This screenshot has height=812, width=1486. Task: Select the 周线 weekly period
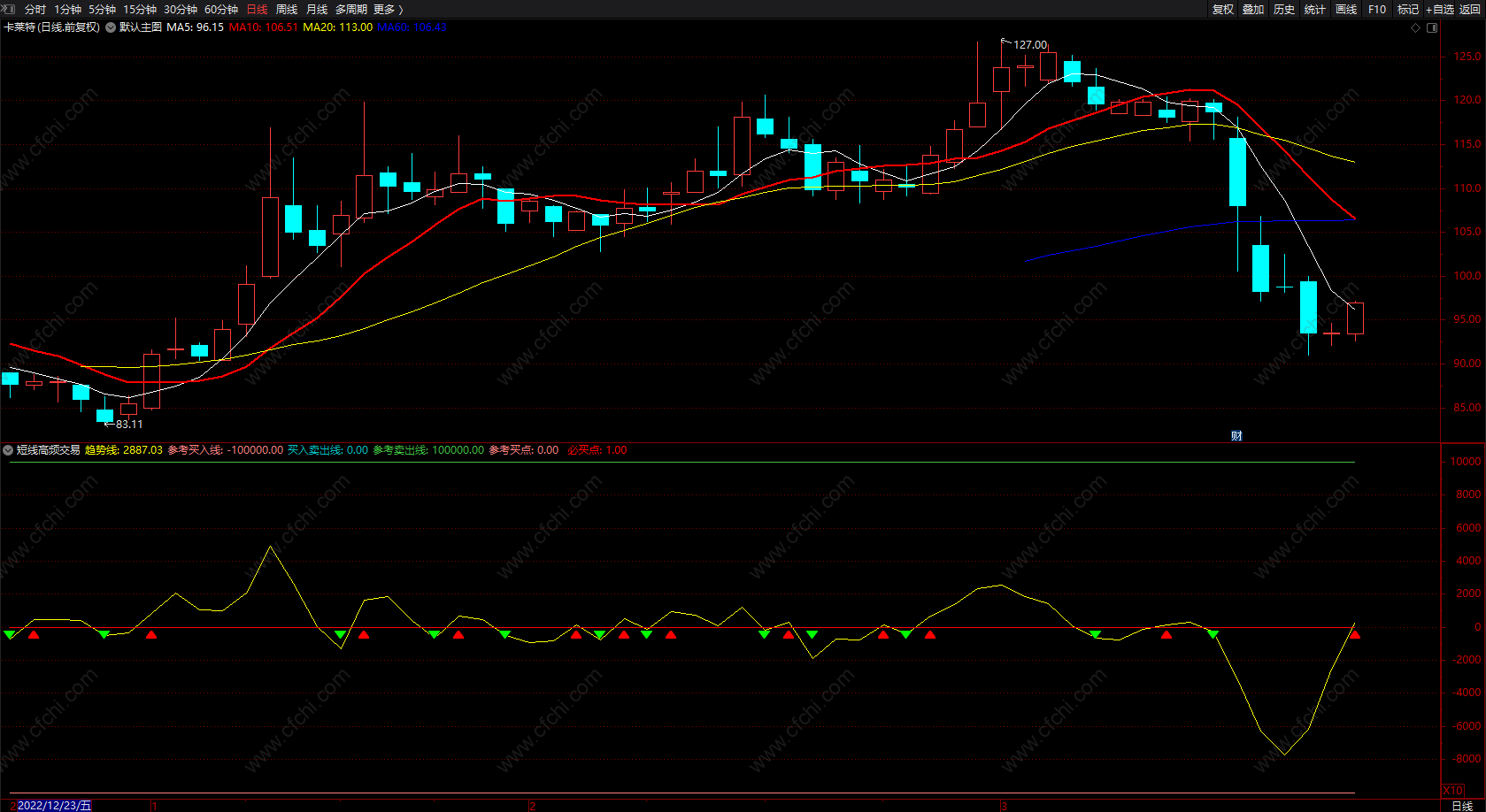coord(287,9)
